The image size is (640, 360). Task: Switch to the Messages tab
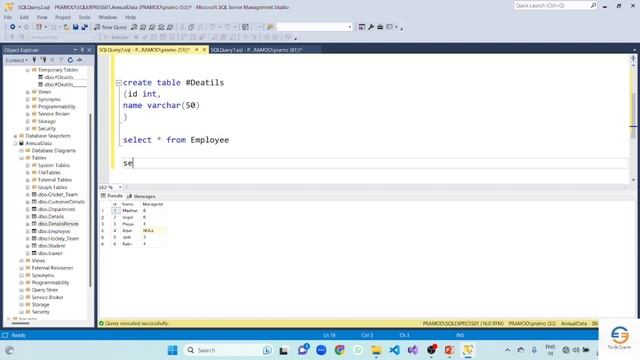(141, 196)
